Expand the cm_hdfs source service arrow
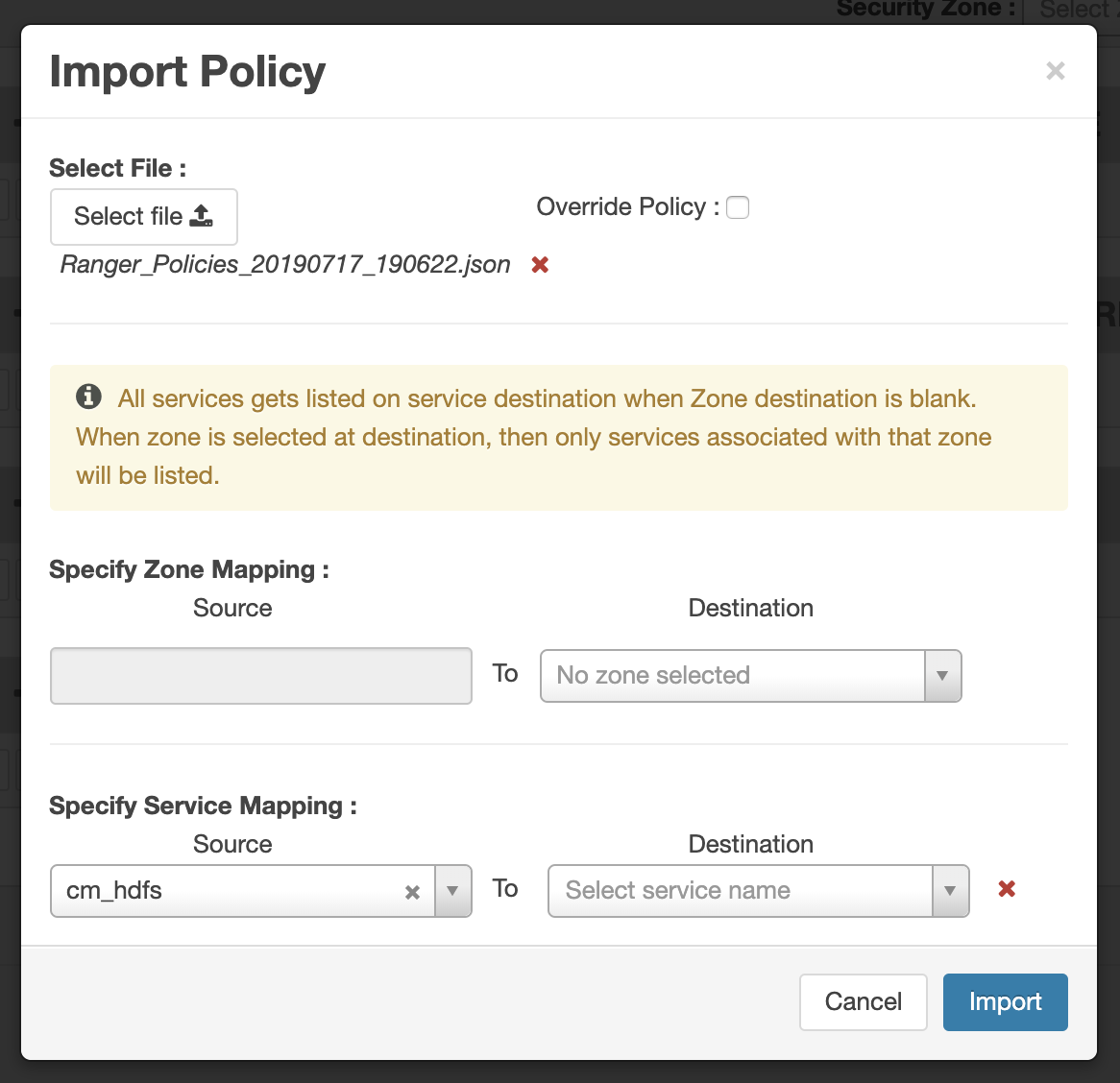The image size is (1120, 1083). point(452,891)
